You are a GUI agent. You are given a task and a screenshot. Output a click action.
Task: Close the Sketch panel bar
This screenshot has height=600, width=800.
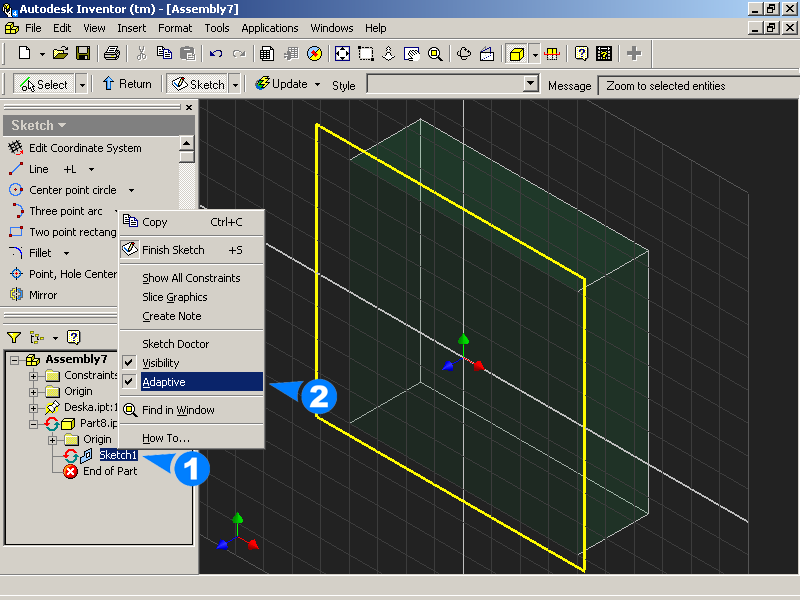point(189,107)
